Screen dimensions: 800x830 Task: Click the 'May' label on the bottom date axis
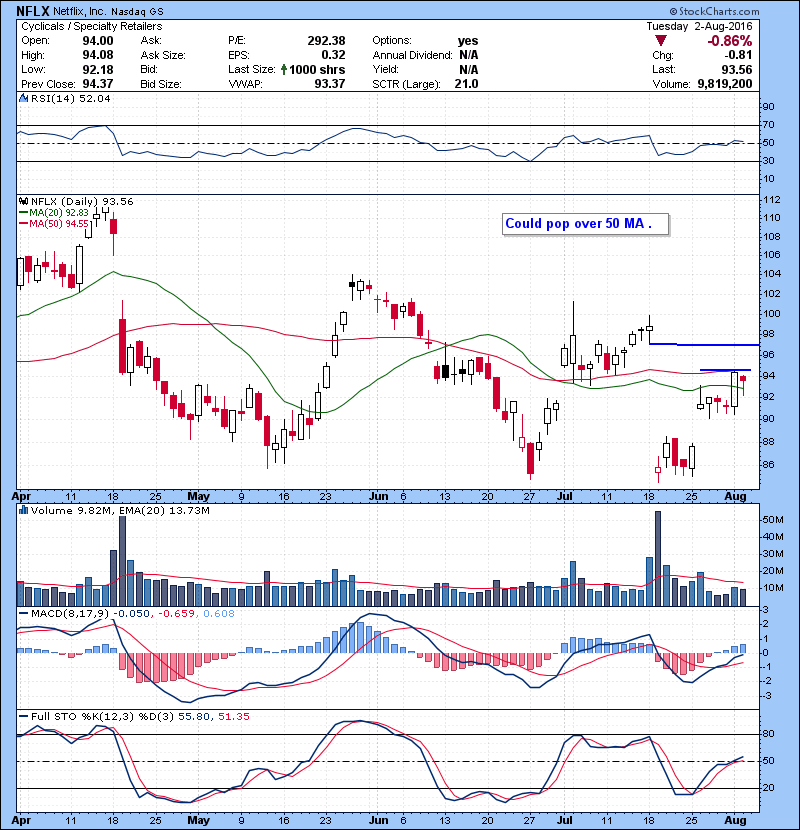[199, 820]
